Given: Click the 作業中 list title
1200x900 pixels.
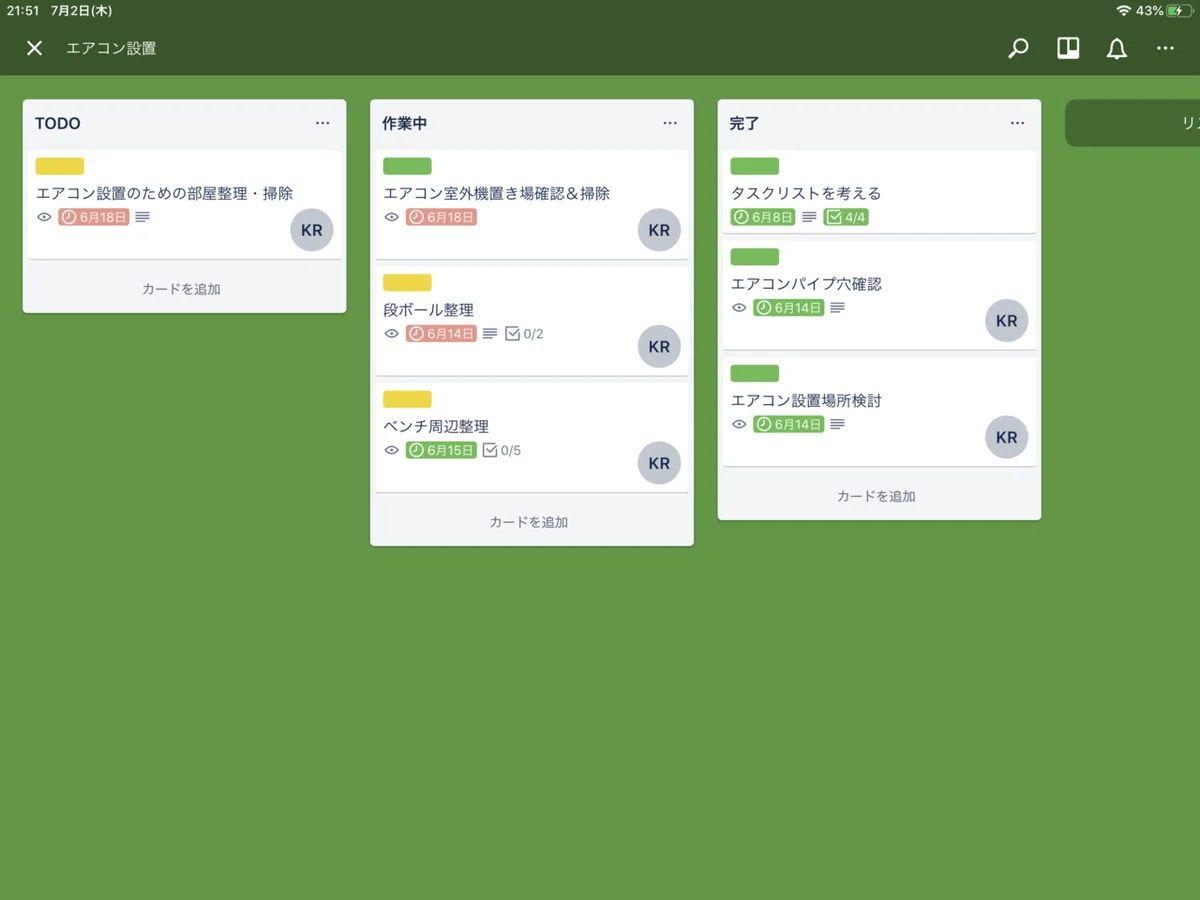Looking at the screenshot, I should click(x=405, y=124).
